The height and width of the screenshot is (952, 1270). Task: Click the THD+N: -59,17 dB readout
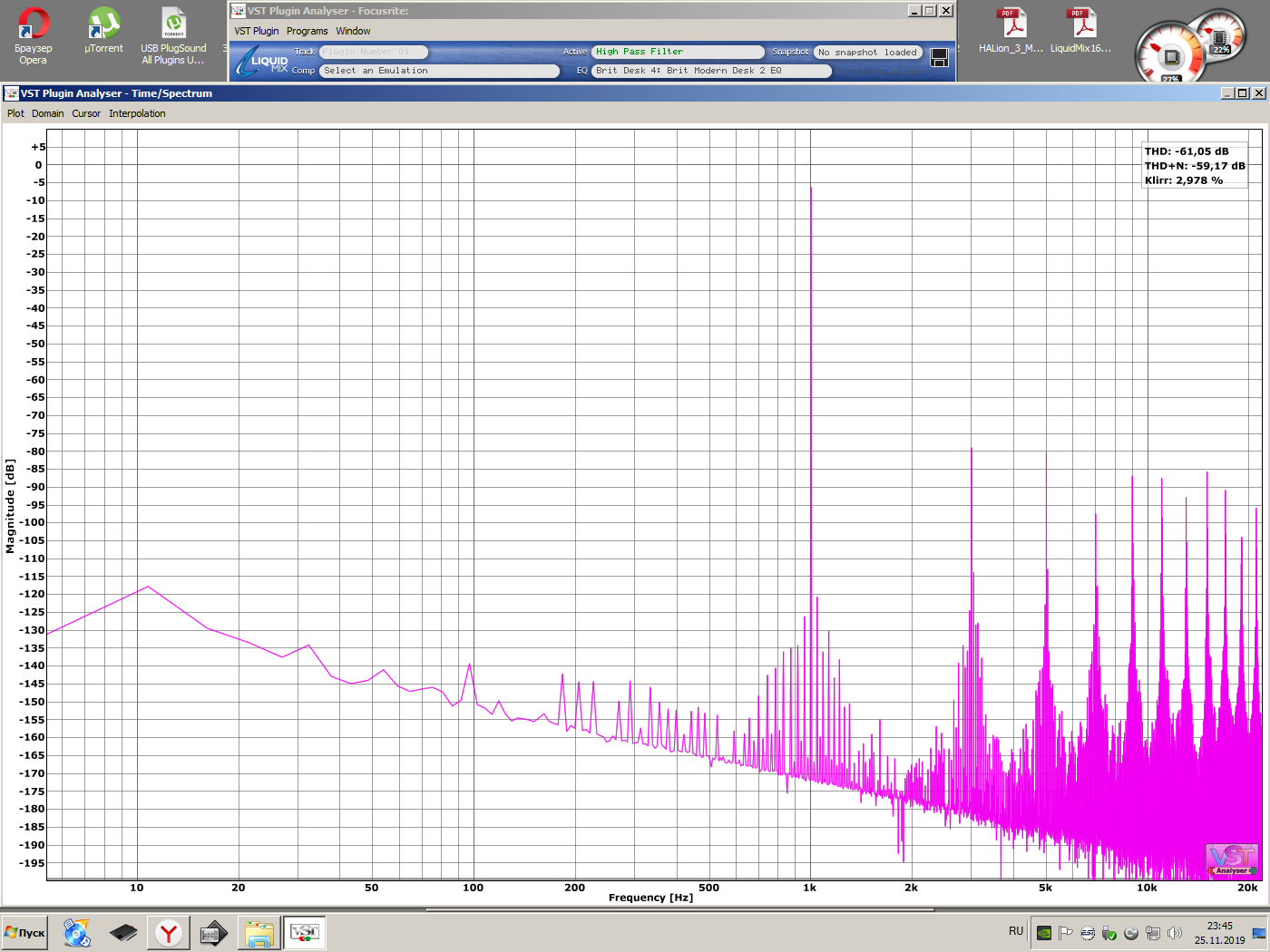pos(1195,166)
